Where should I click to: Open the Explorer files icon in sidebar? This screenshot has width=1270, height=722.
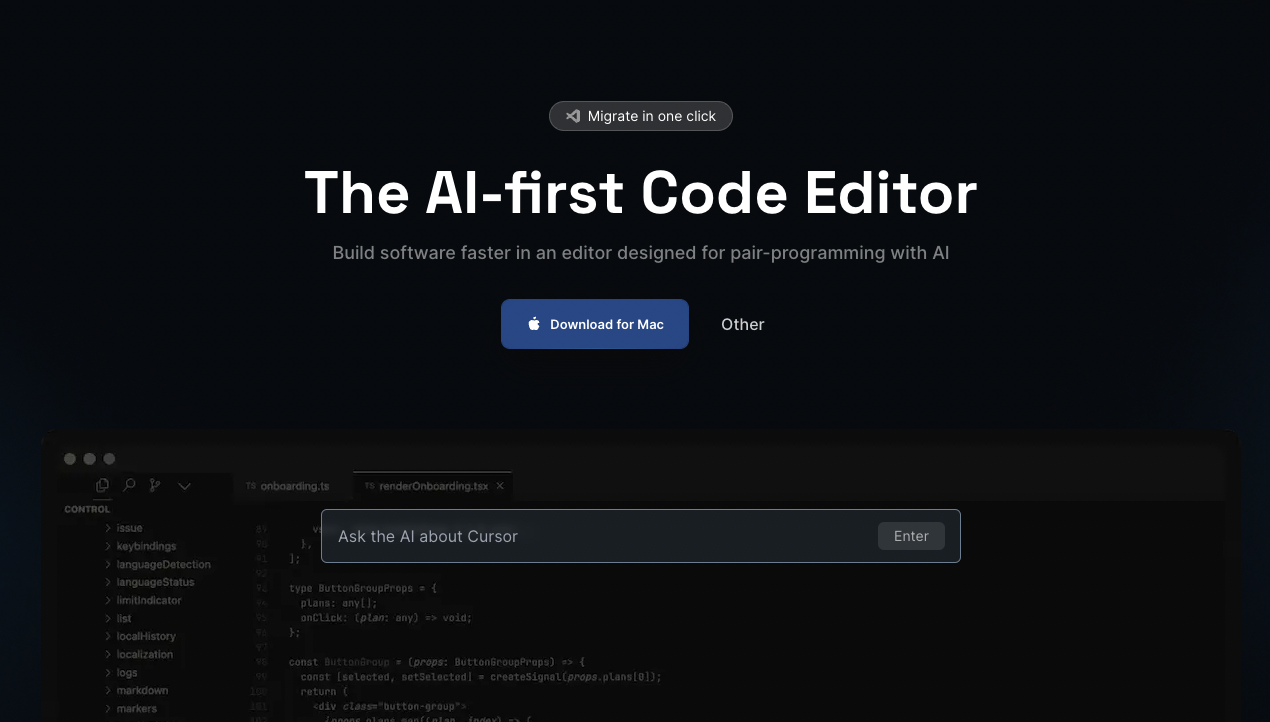click(x=102, y=485)
